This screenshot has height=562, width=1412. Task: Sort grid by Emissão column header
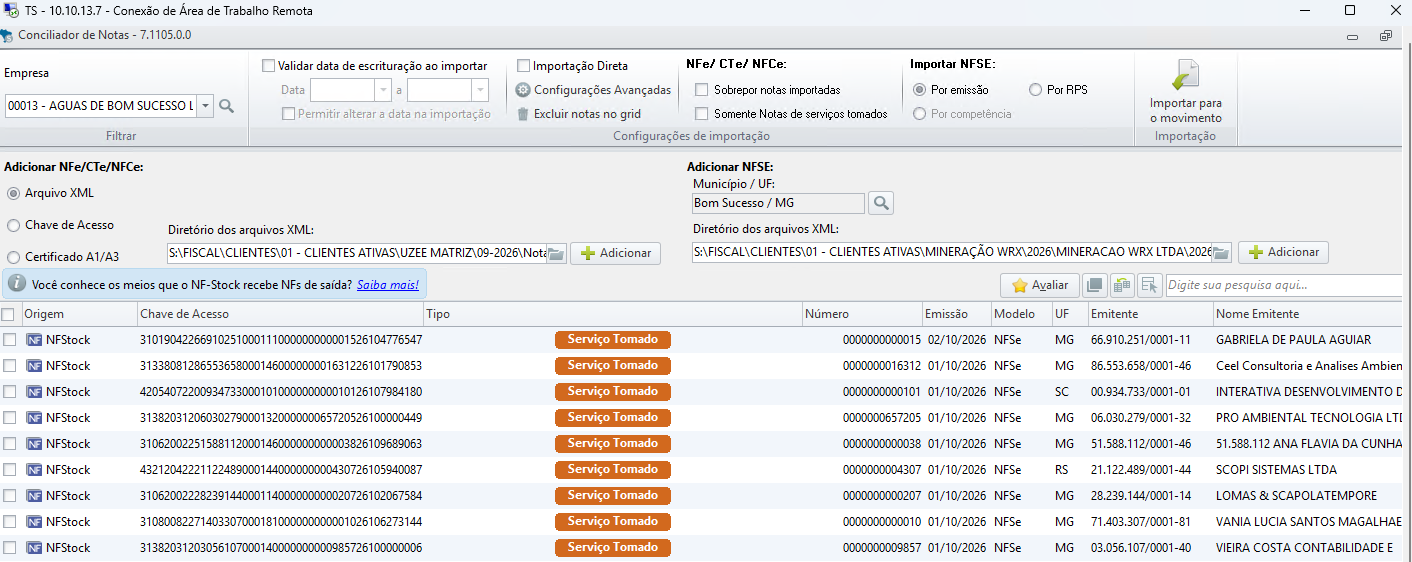pyautogui.click(x=955, y=314)
